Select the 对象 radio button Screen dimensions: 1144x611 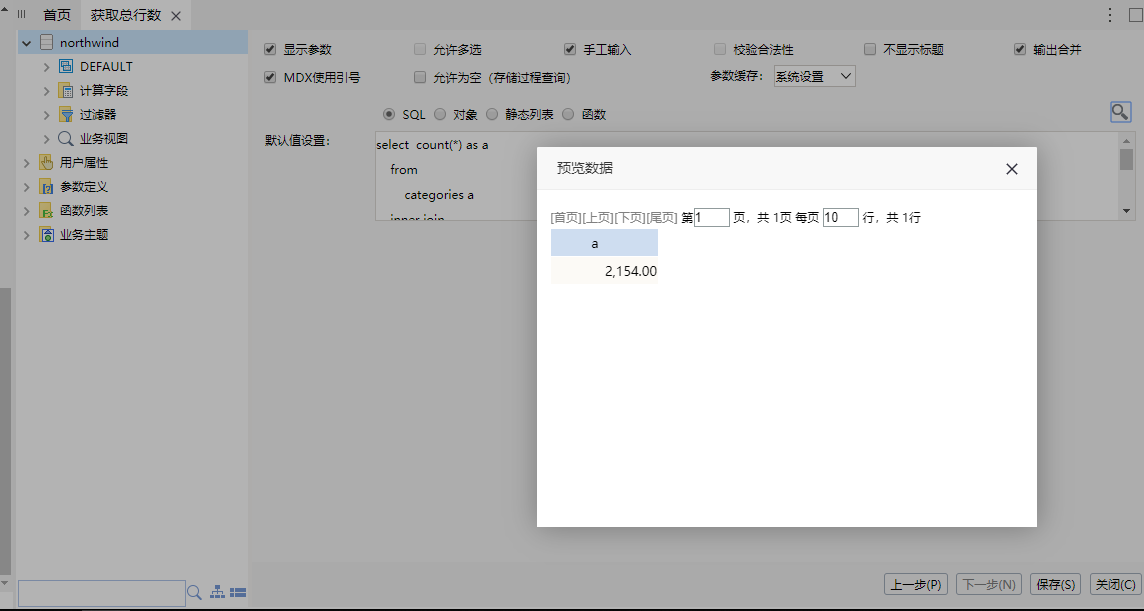coord(440,115)
